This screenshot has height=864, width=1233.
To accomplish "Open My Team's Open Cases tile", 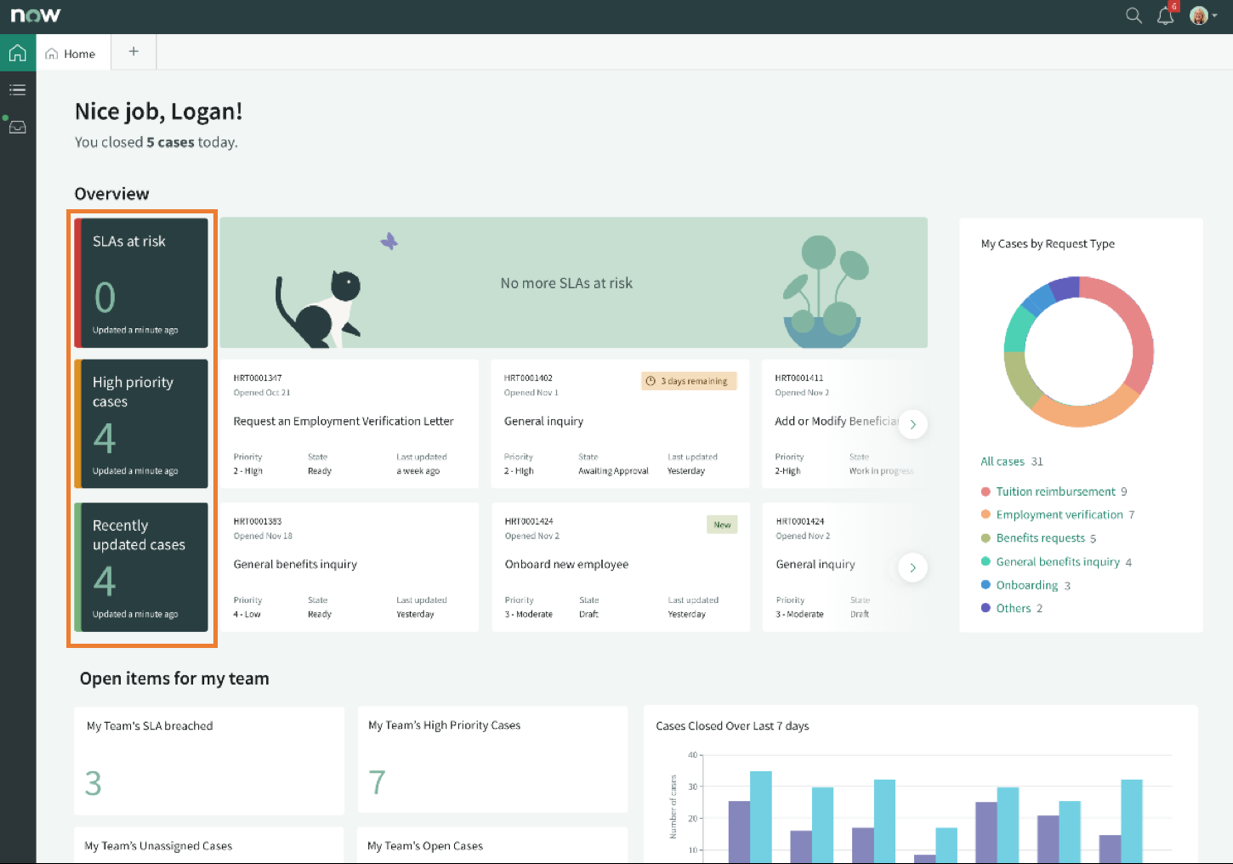I will pyautogui.click(x=492, y=845).
